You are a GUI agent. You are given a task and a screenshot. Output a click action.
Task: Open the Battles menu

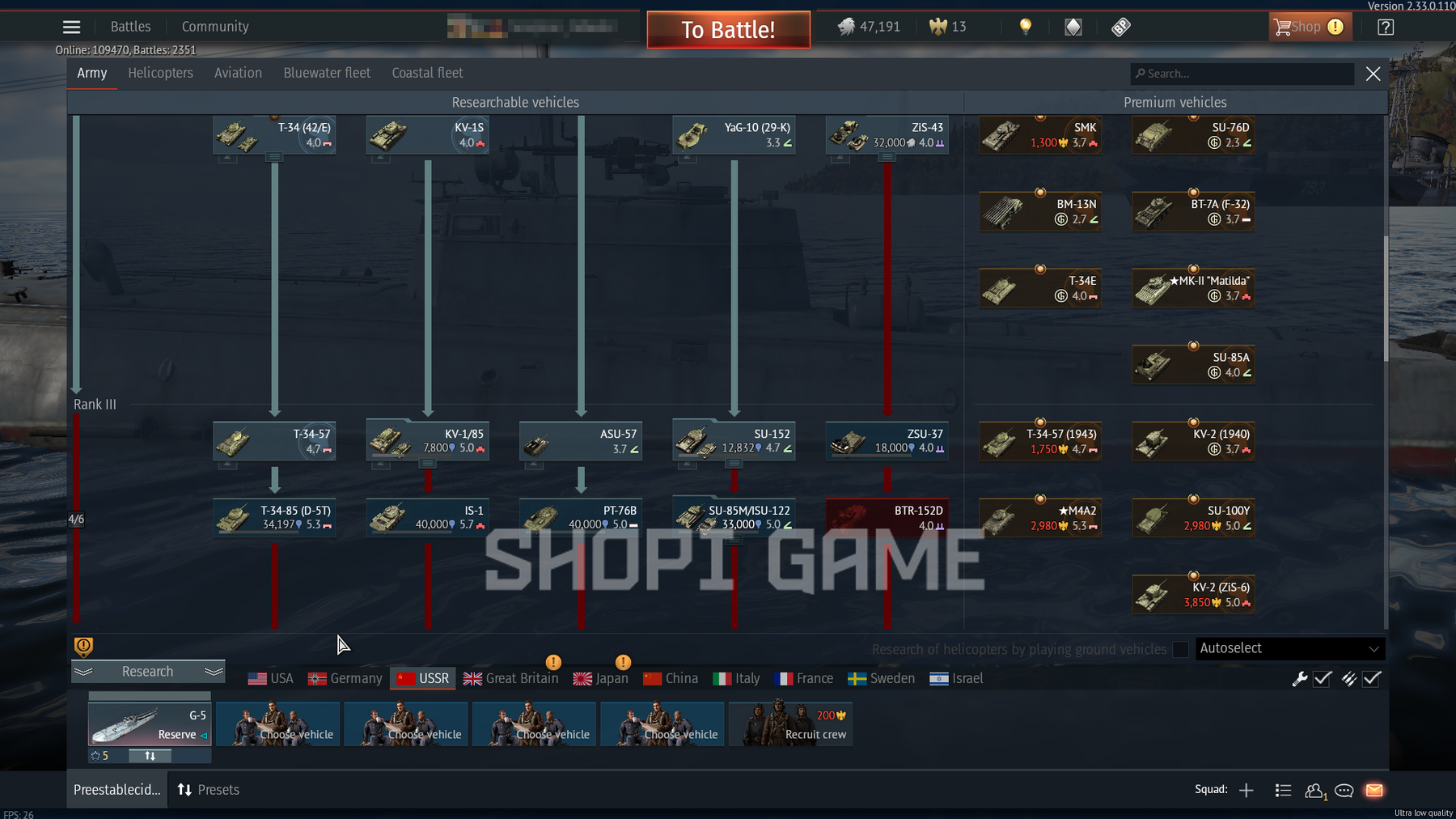[x=130, y=27]
